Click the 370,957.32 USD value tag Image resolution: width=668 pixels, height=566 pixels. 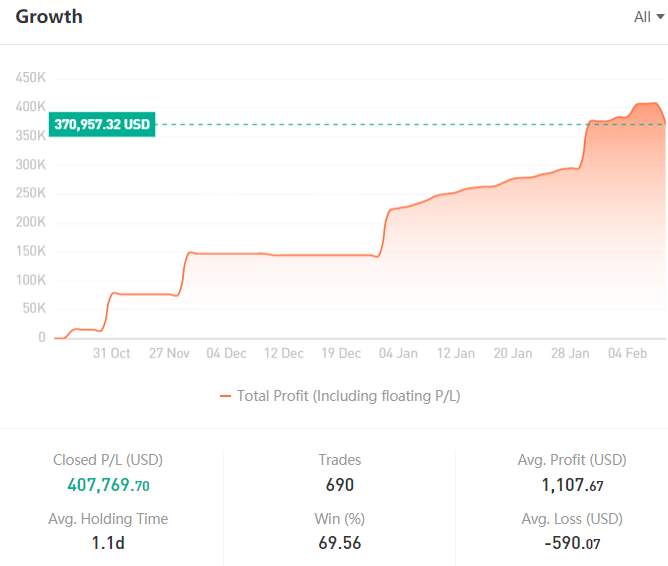coord(102,124)
